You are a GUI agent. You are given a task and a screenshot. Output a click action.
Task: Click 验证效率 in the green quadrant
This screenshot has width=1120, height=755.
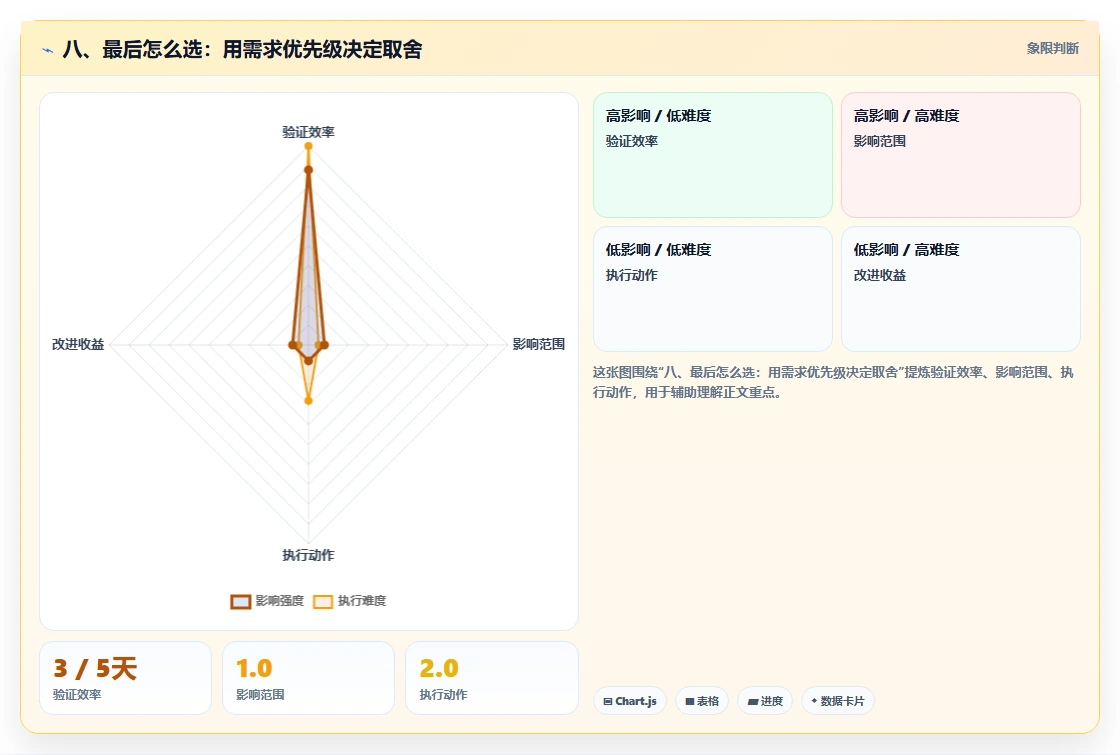pyautogui.click(x=631, y=141)
